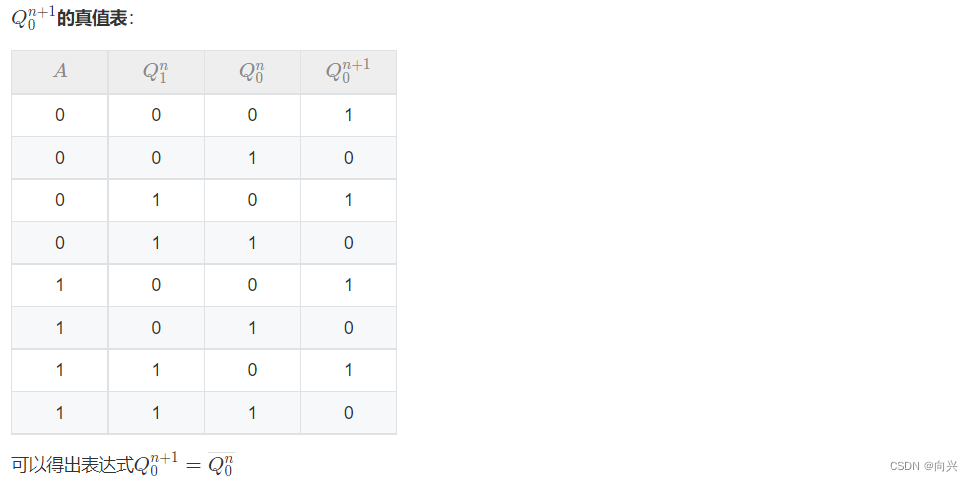973x481 pixels.
Task: Click the Q1^n column header cell
Action: (156, 72)
